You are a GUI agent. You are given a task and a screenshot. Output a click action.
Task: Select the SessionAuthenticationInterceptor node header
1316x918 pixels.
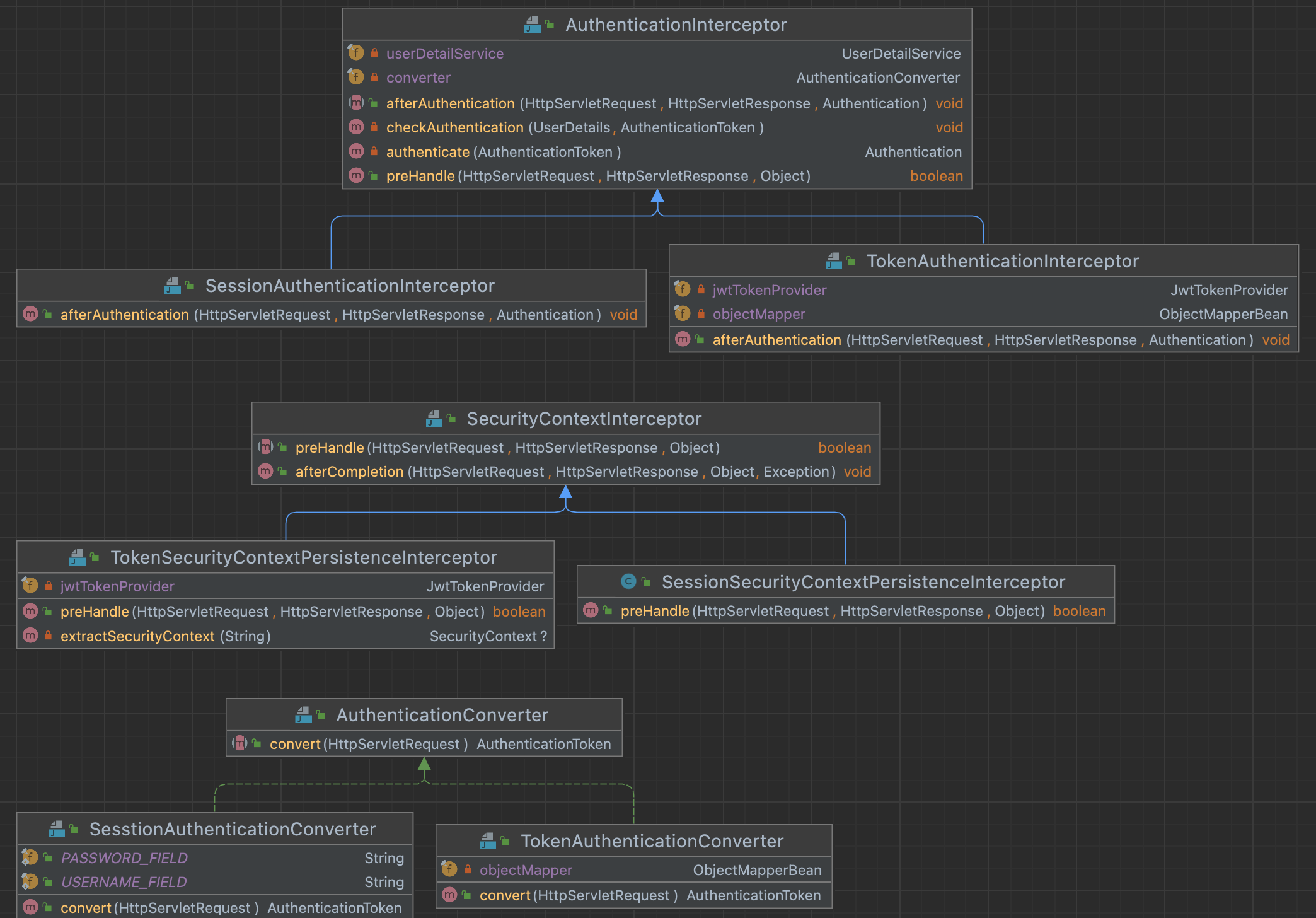pyautogui.click(x=350, y=286)
